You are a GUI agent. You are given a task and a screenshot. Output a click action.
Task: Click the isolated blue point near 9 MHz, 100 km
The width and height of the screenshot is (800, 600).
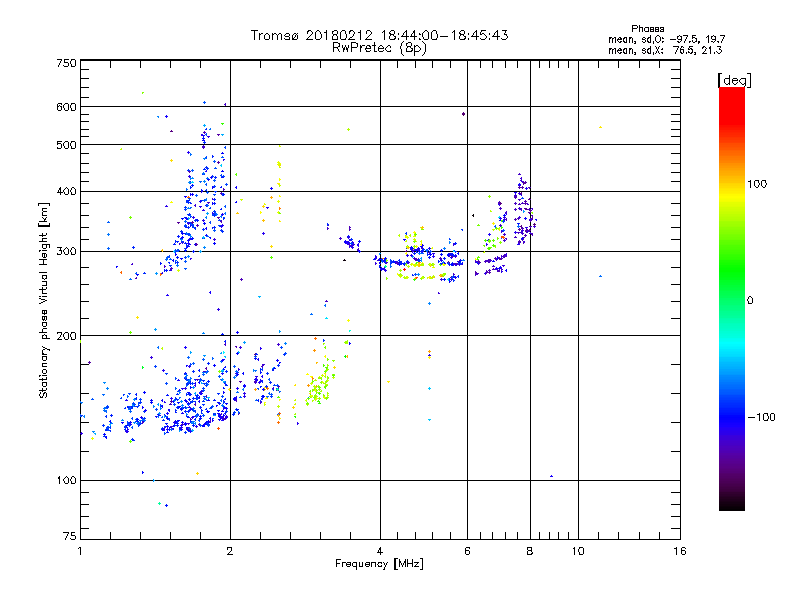(552, 476)
